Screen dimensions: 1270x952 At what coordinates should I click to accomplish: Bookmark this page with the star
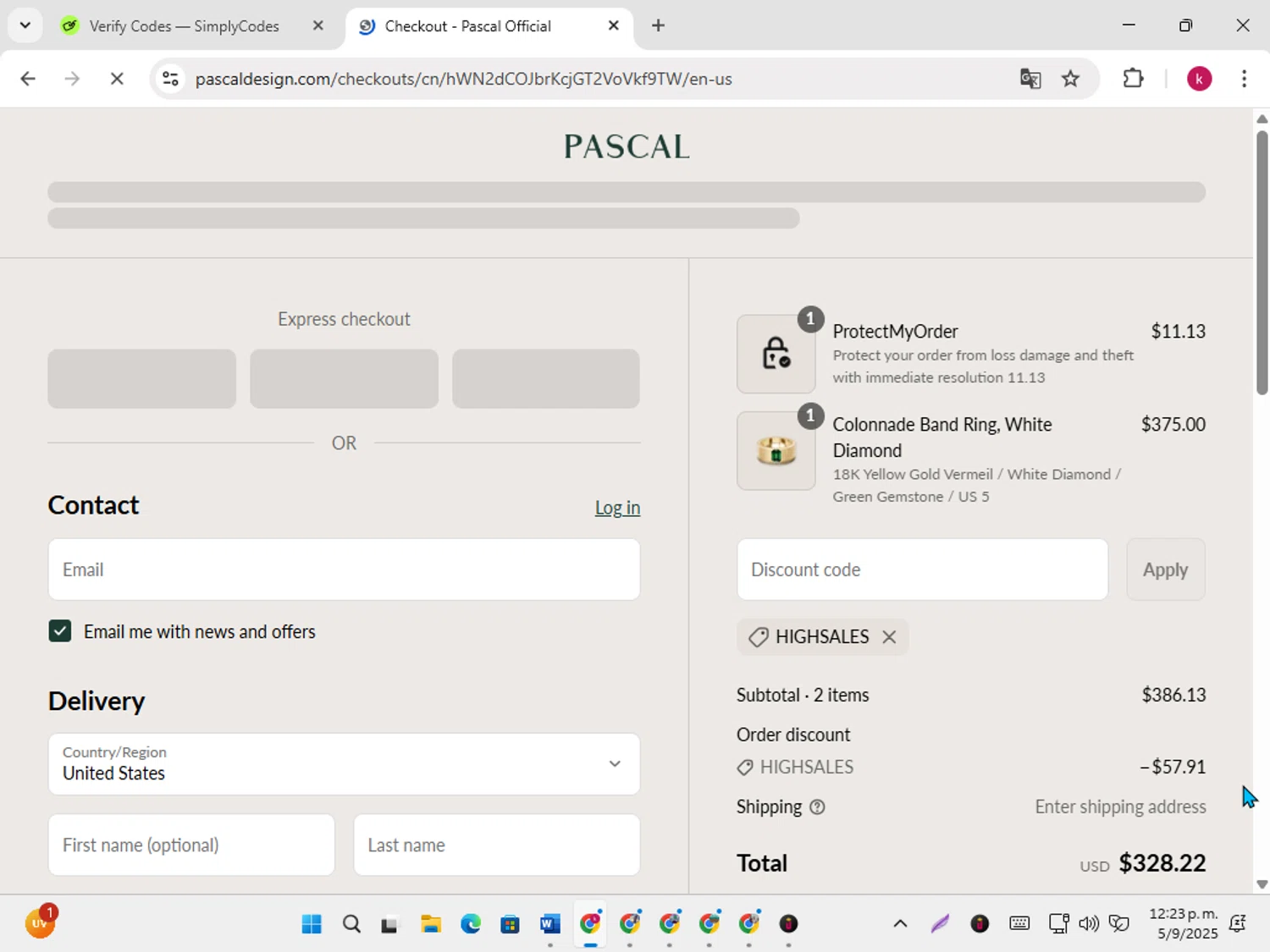[x=1071, y=79]
